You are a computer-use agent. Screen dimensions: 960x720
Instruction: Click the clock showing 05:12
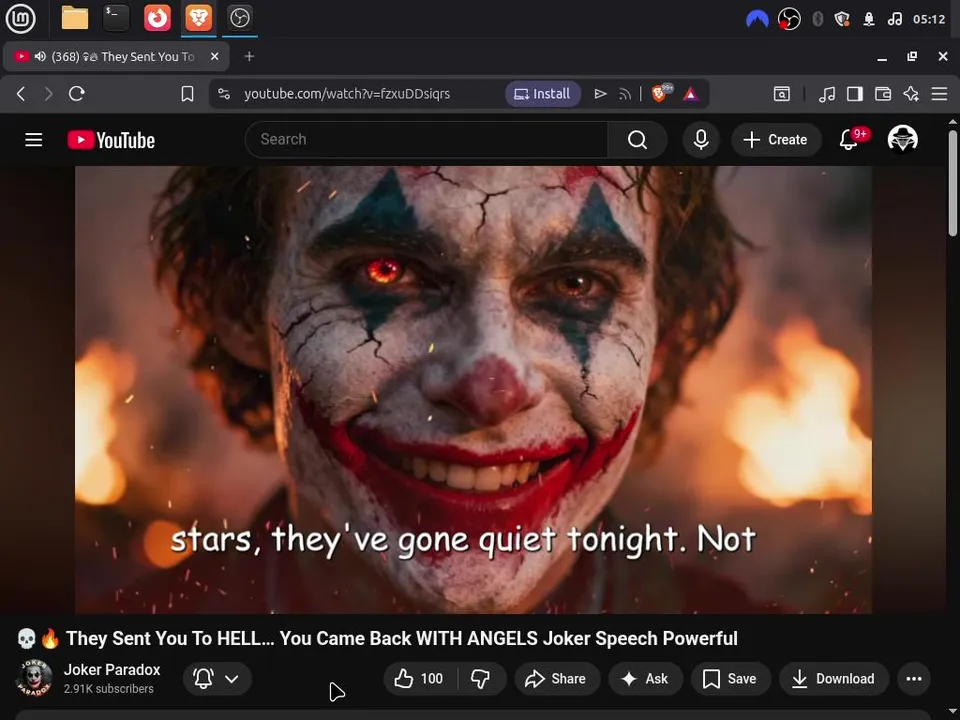point(929,19)
